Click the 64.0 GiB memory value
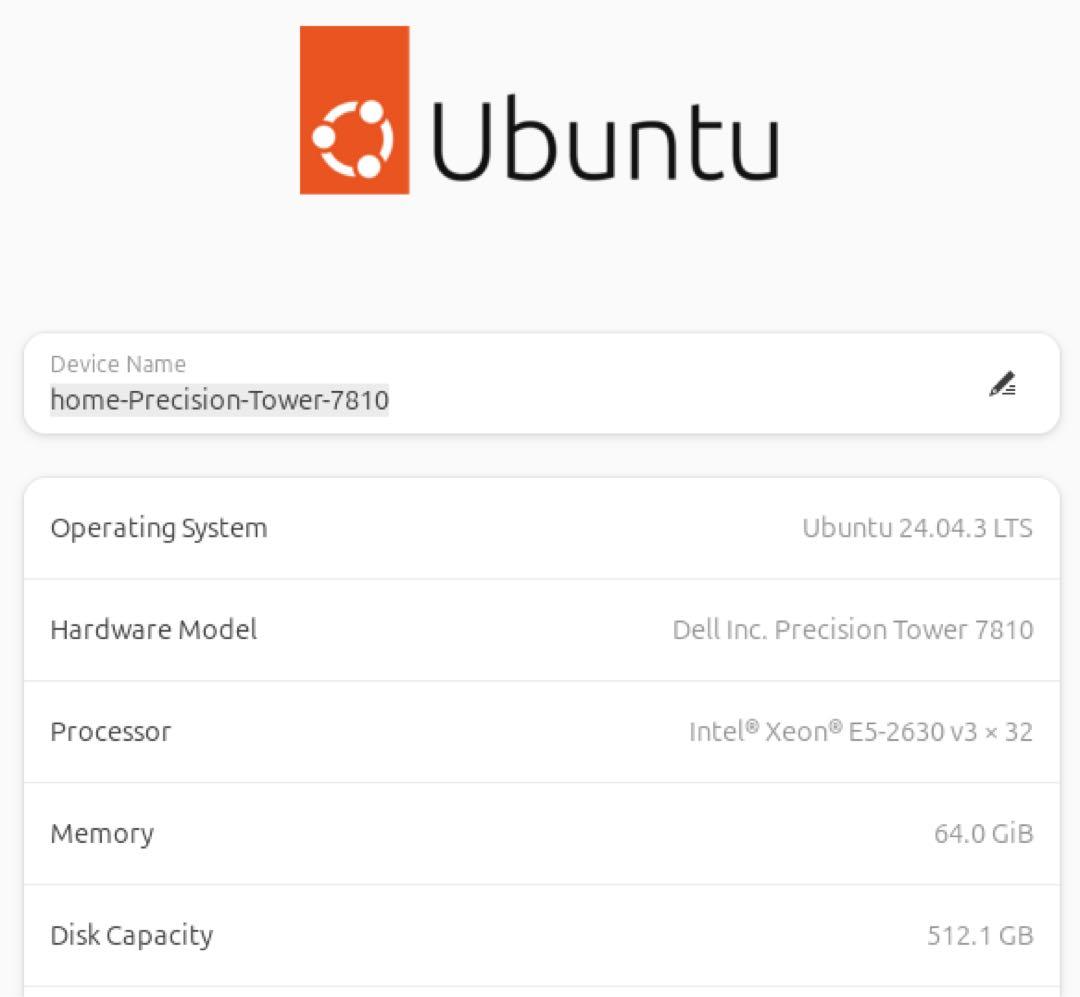 (x=983, y=834)
